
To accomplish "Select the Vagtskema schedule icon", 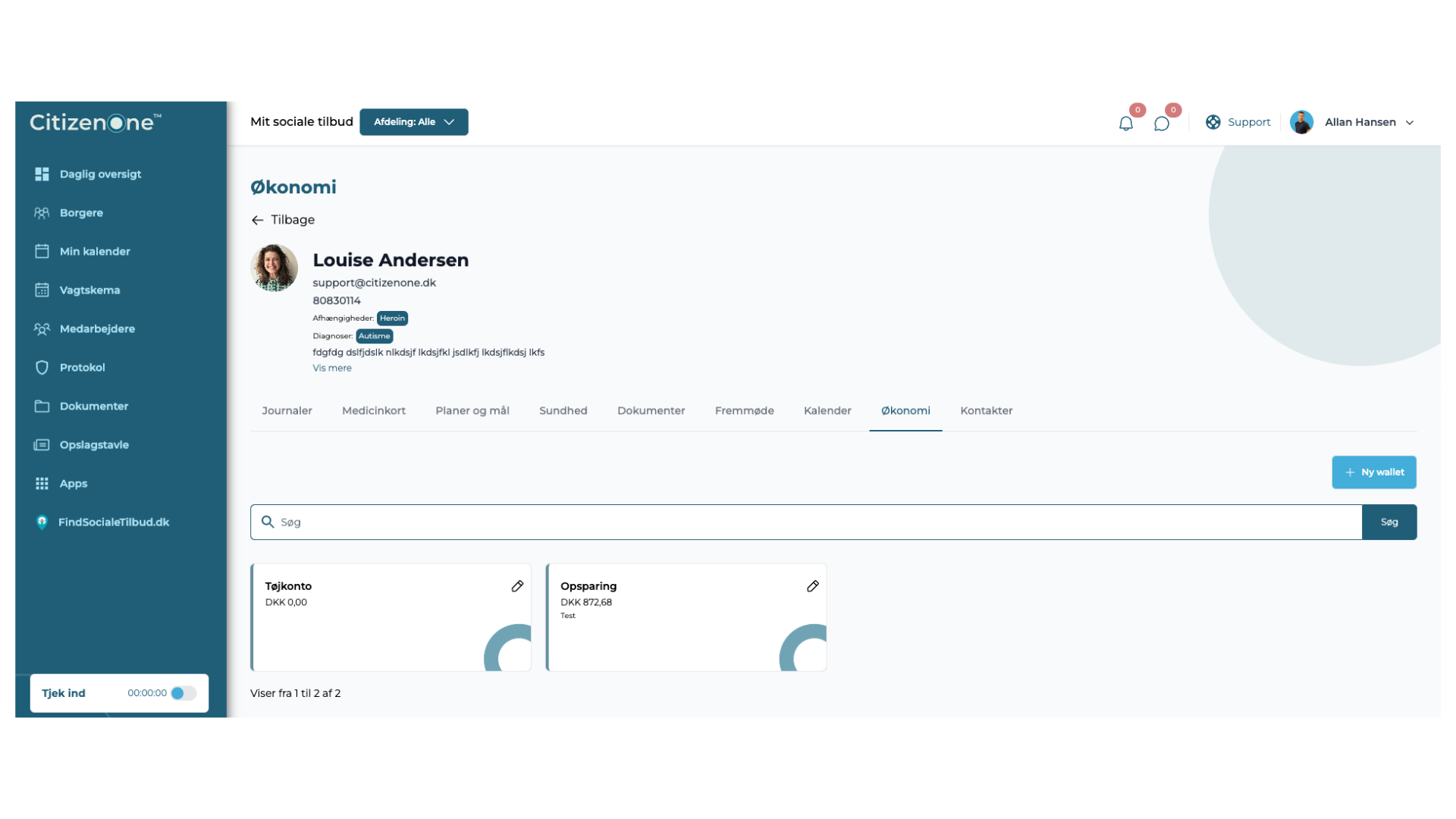I will point(42,290).
